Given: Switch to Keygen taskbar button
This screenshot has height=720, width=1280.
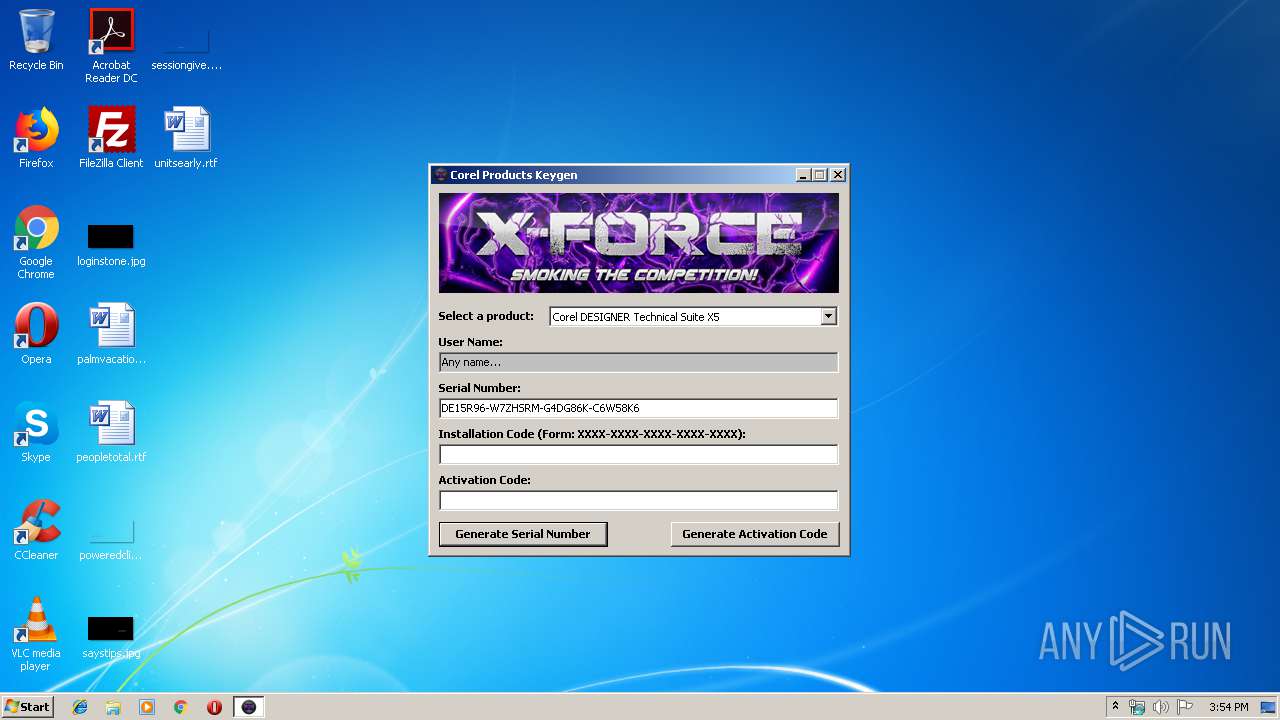Looking at the screenshot, I should click(x=249, y=707).
